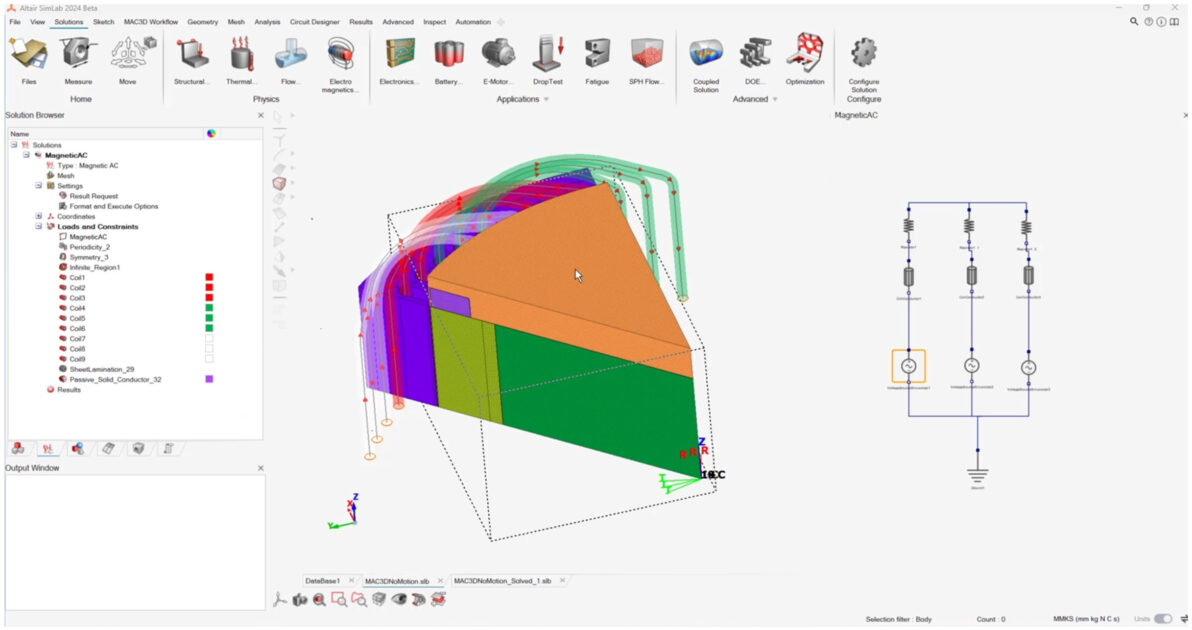The image size is (1192, 630).
Task: Tick the empty color box beside Coil7
Action: (x=209, y=339)
